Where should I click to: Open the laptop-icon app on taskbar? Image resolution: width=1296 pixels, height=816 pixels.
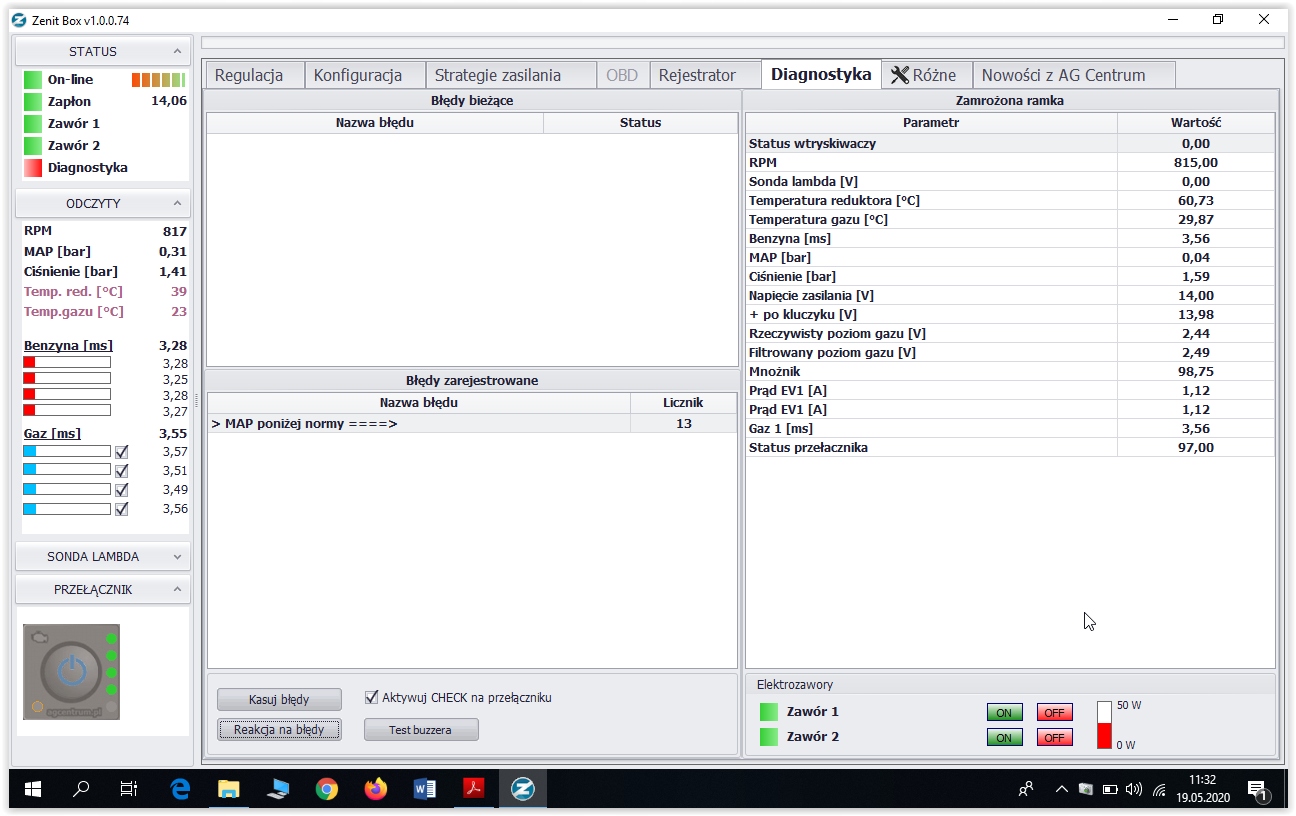(278, 789)
